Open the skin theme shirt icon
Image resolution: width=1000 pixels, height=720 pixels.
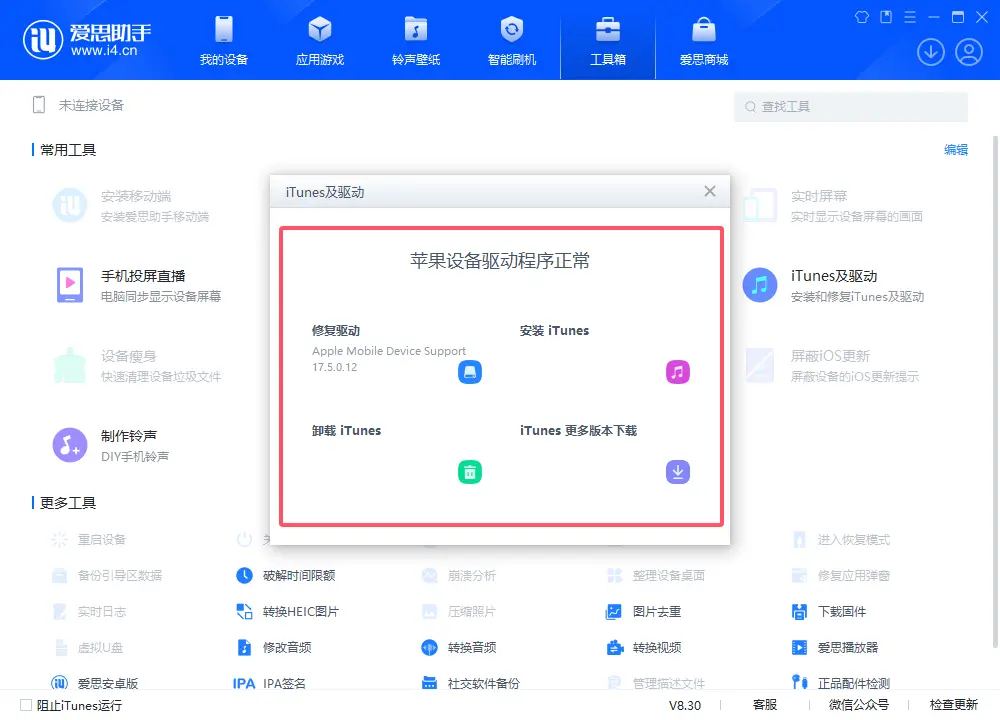[862, 17]
